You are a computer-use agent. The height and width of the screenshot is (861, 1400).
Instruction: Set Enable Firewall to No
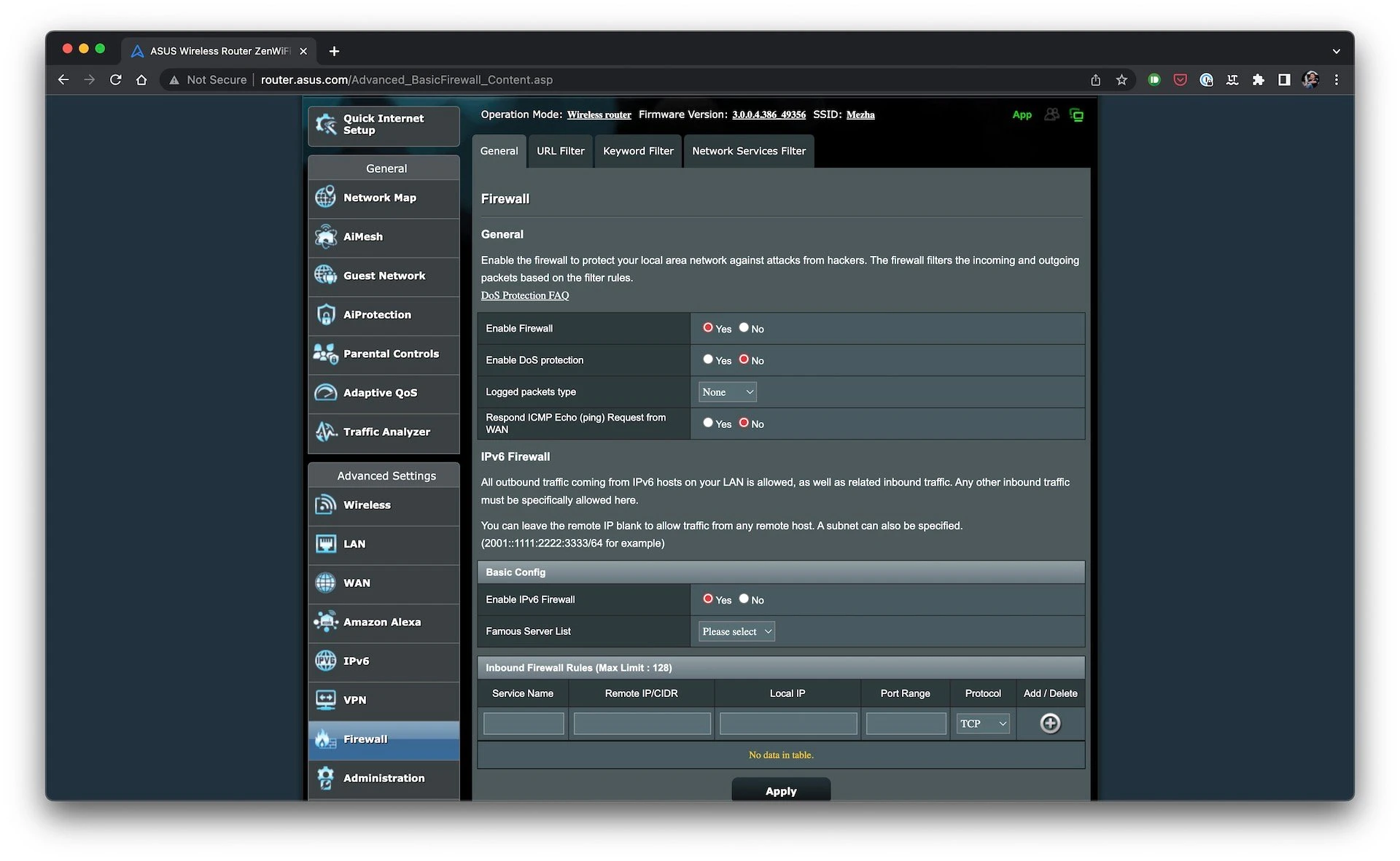pyautogui.click(x=744, y=327)
